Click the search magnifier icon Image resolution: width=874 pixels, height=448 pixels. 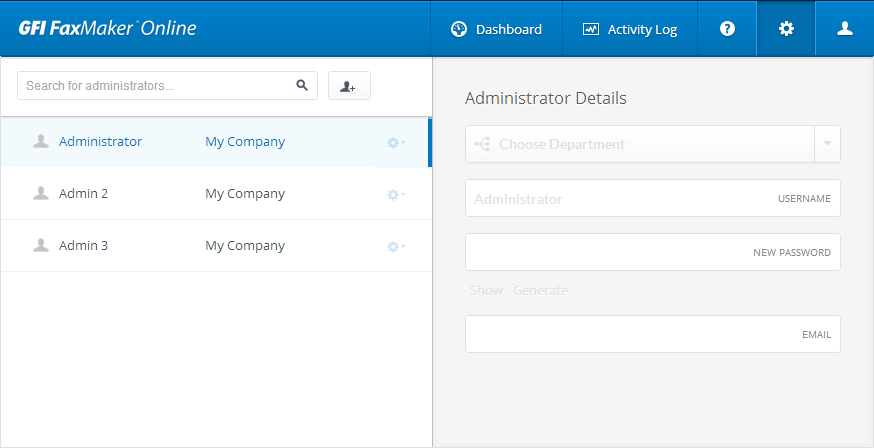tap(302, 85)
